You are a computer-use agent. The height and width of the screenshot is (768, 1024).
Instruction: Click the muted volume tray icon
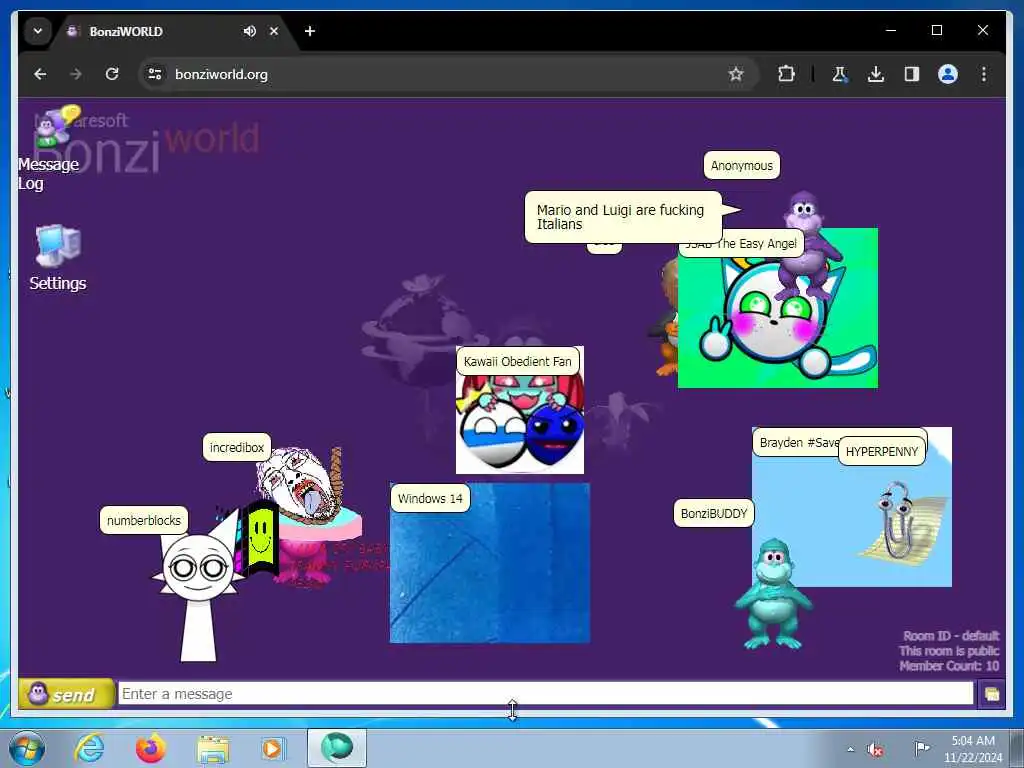(875, 749)
